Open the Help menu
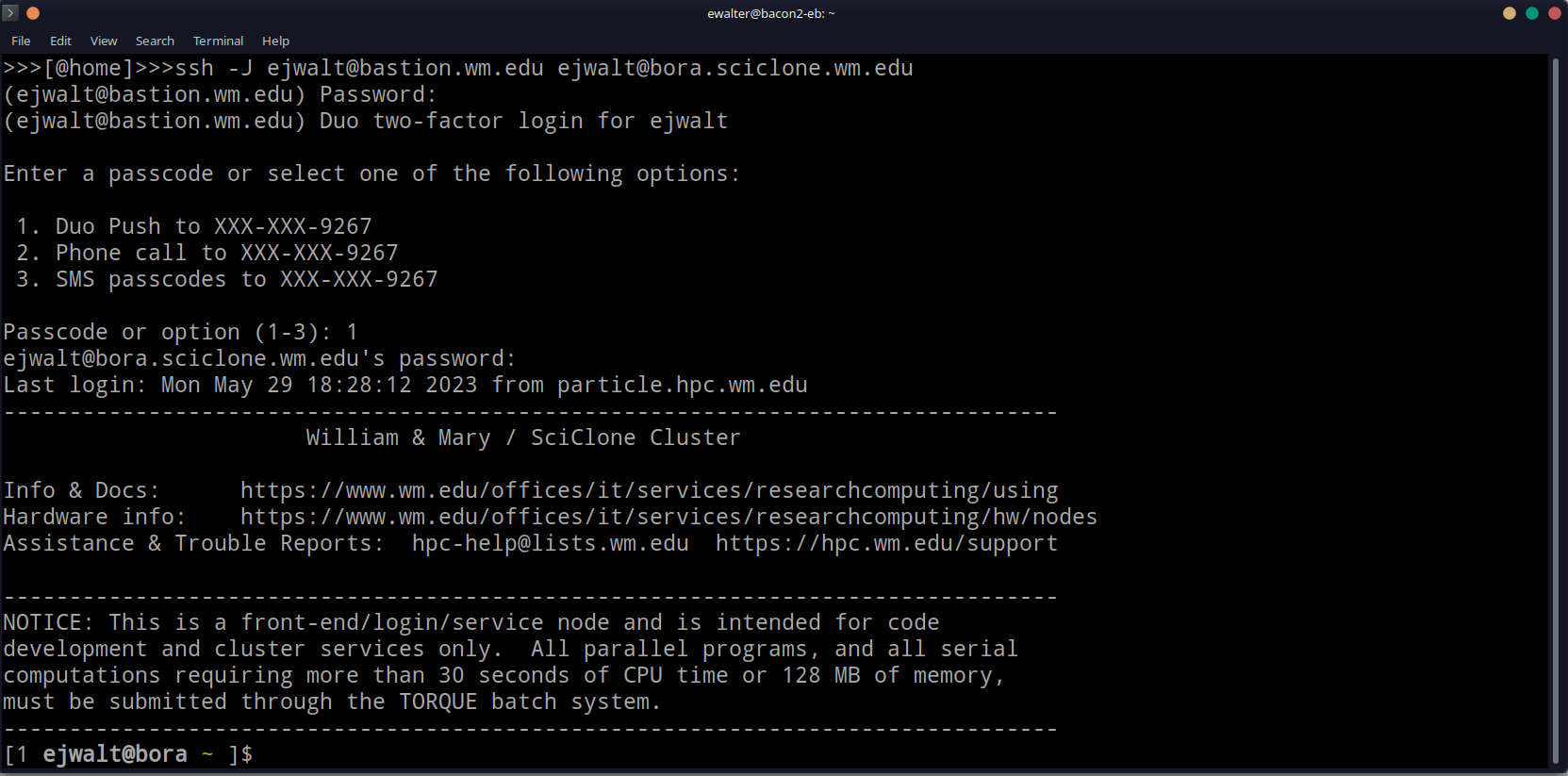 click(x=275, y=41)
